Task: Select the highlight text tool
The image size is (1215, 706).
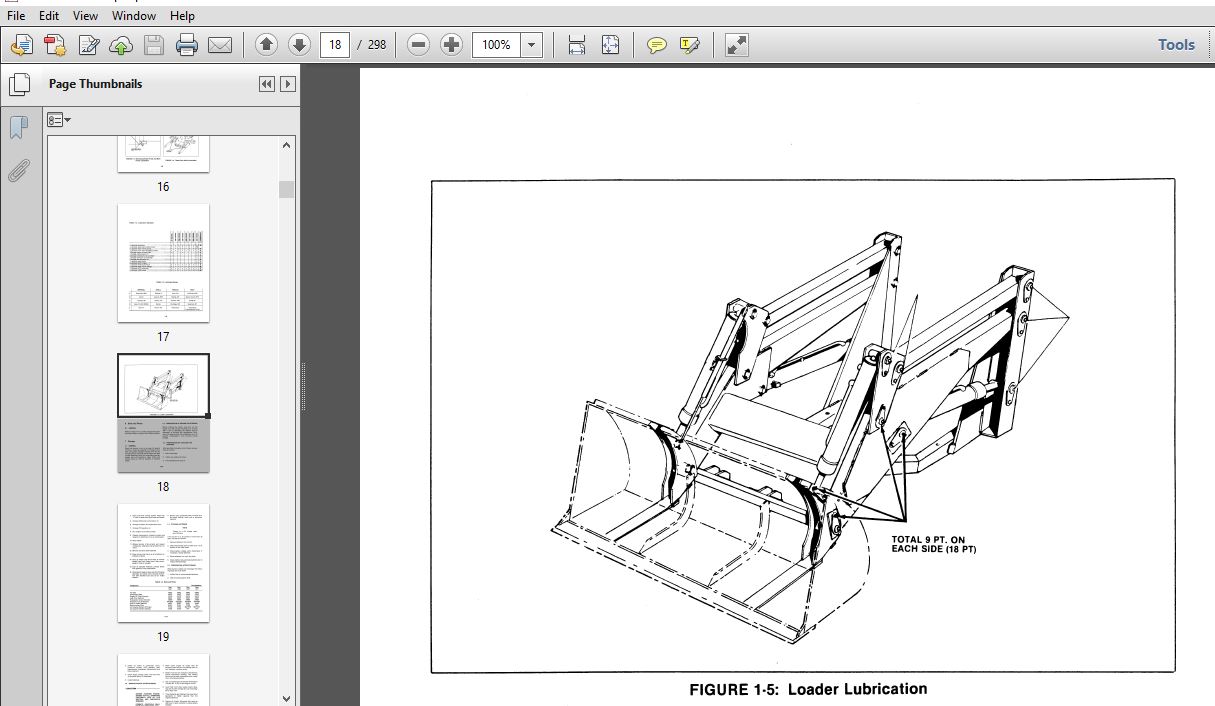Action: pyautogui.click(x=689, y=45)
